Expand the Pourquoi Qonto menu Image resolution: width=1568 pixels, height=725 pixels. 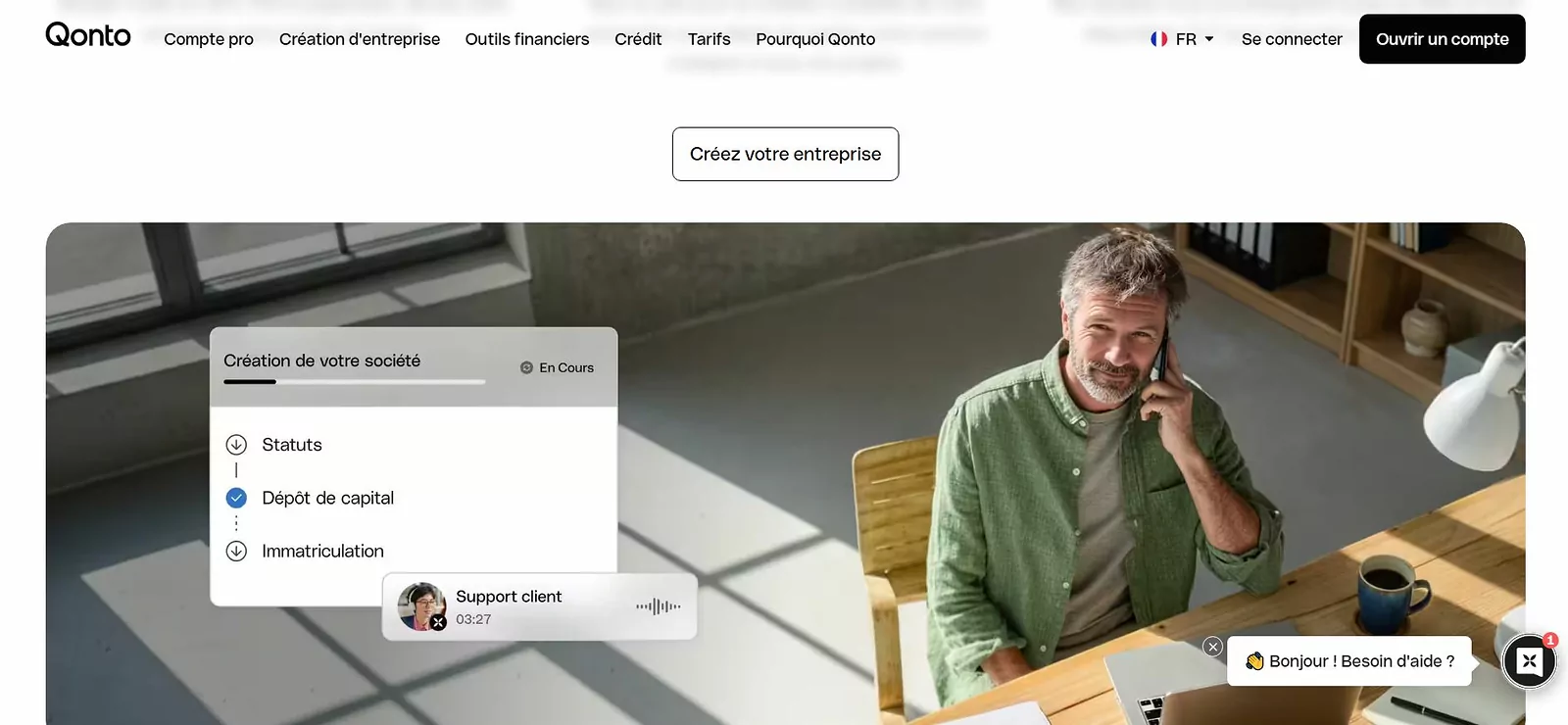pos(815,39)
